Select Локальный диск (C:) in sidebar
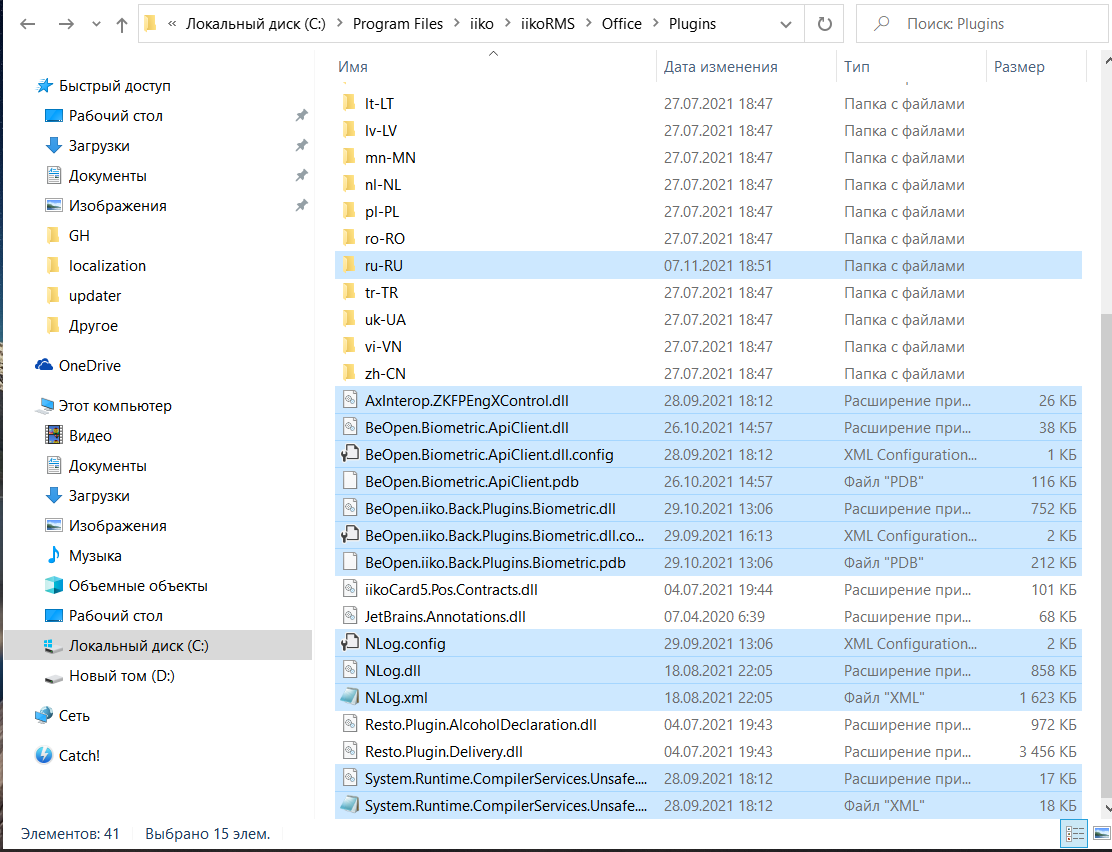The height and width of the screenshot is (852, 1112). pos(158,646)
